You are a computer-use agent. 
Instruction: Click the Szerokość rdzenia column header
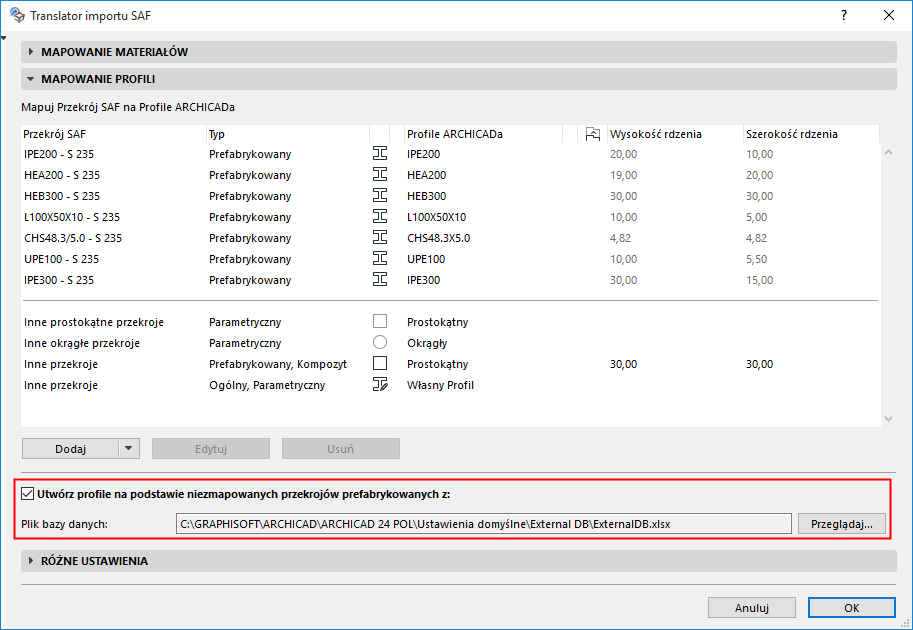tap(811, 134)
